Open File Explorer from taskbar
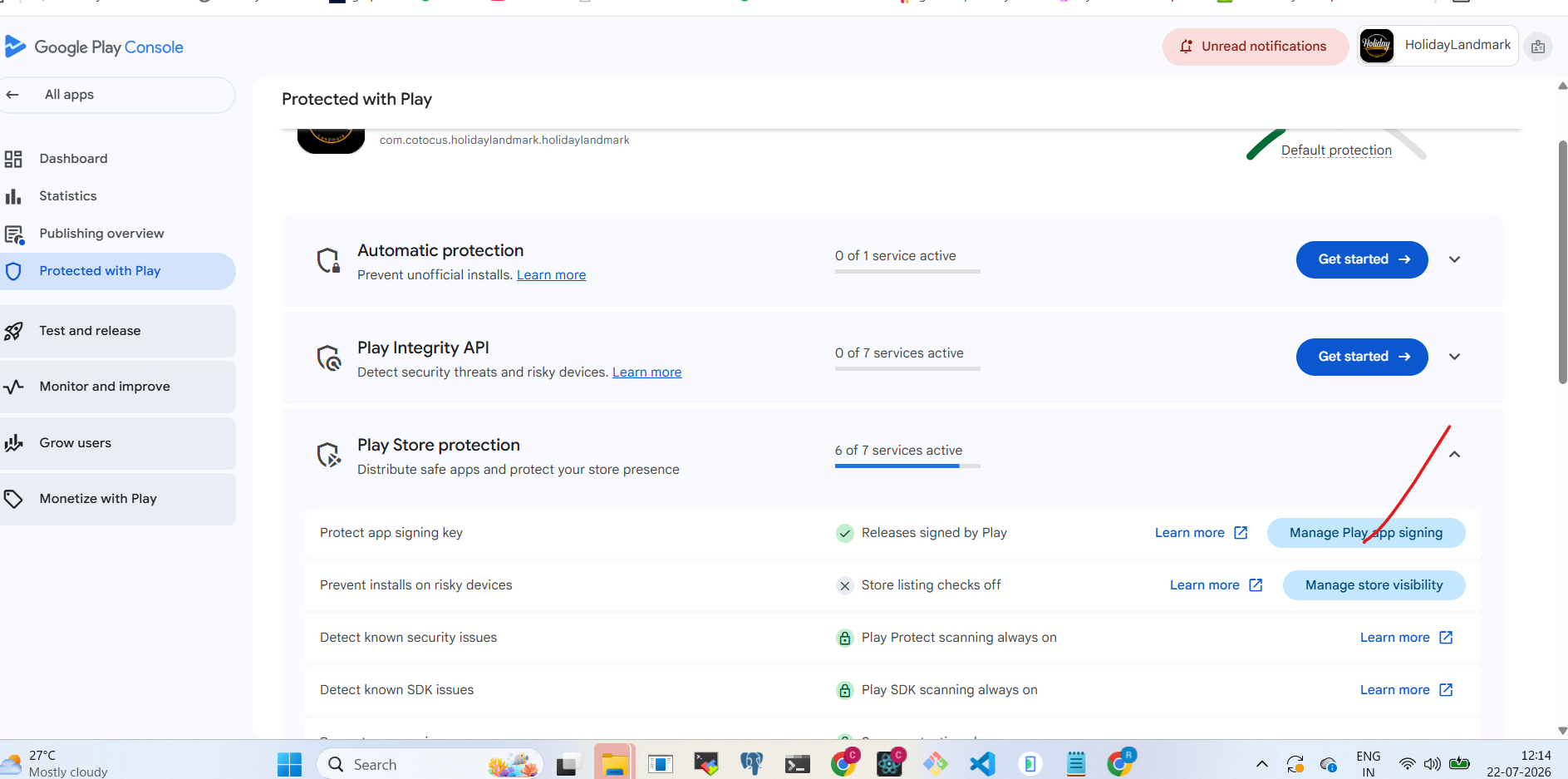The height and width of the screenshot is (779, 1568). pos(614,764)
